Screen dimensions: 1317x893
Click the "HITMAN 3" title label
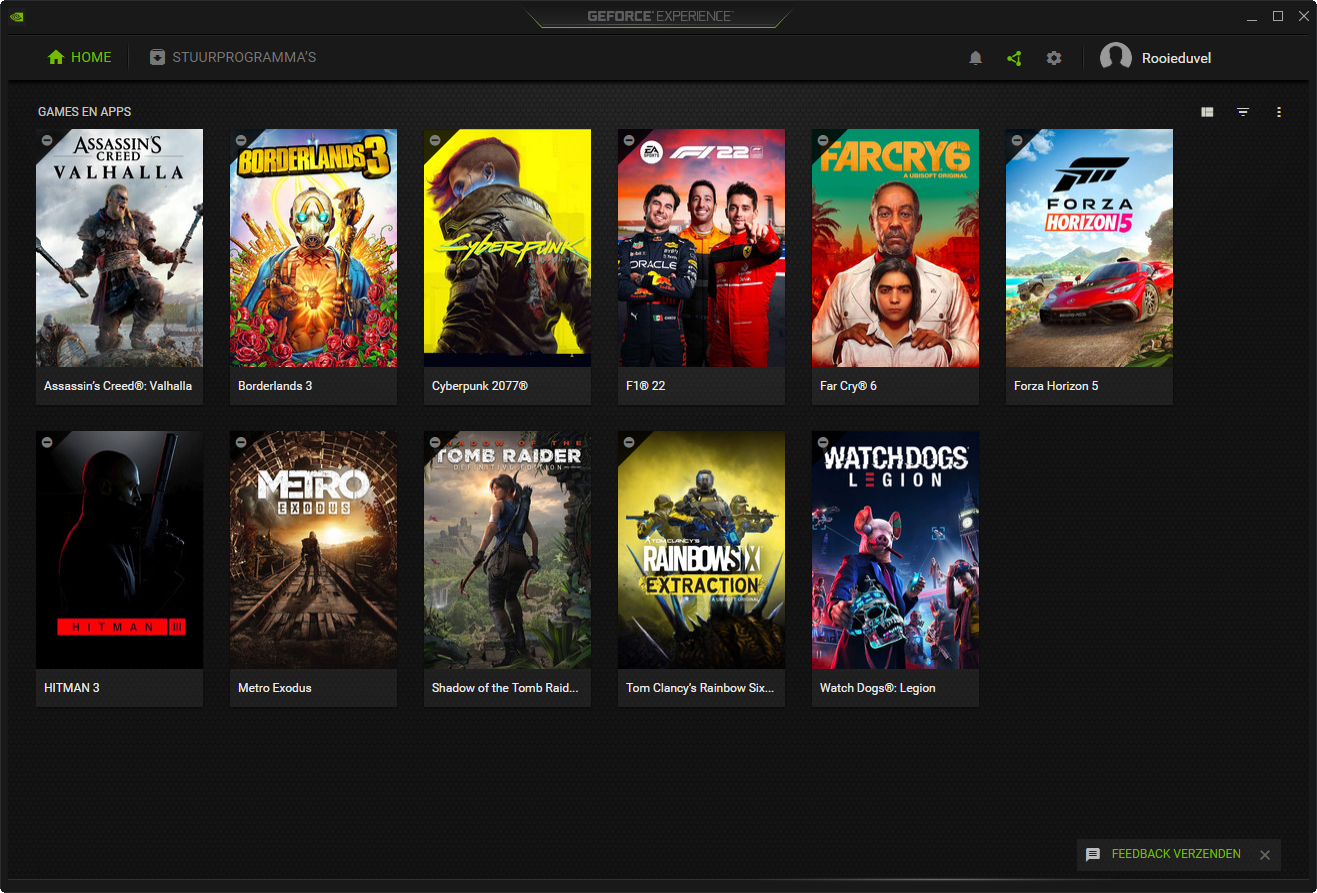[x=72, y=688]
